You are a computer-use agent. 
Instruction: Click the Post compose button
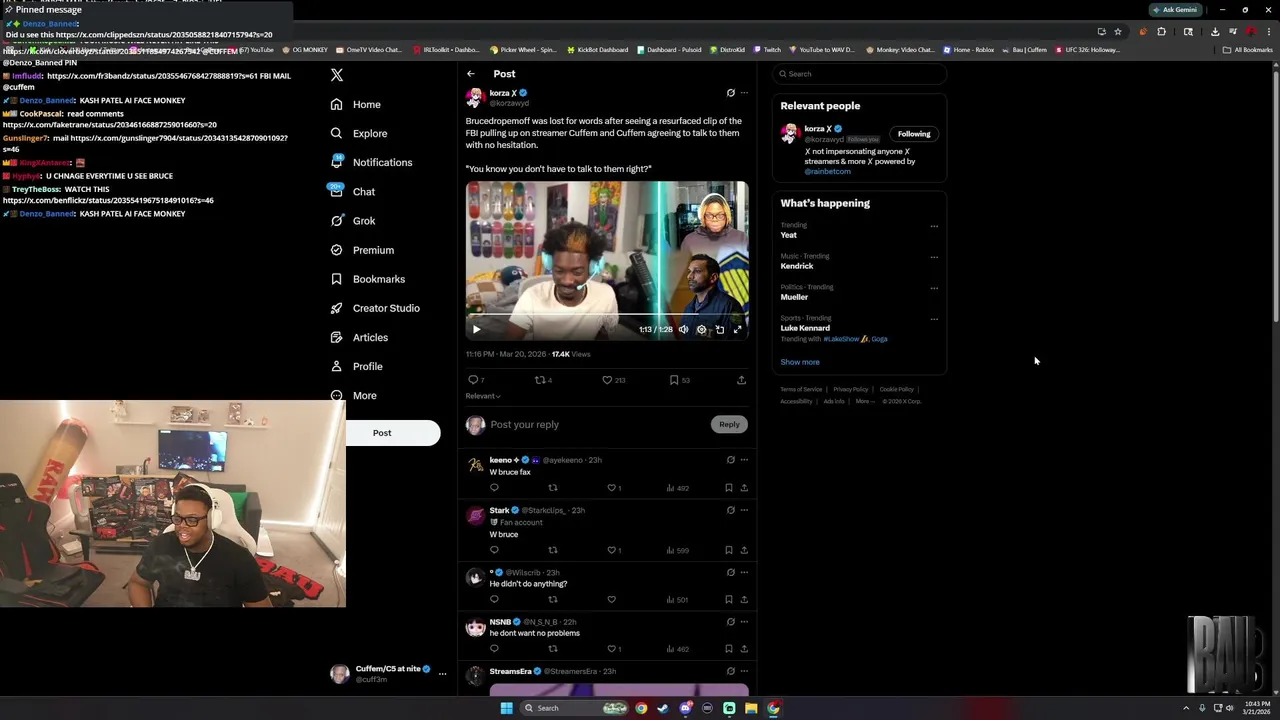point(392,433)
